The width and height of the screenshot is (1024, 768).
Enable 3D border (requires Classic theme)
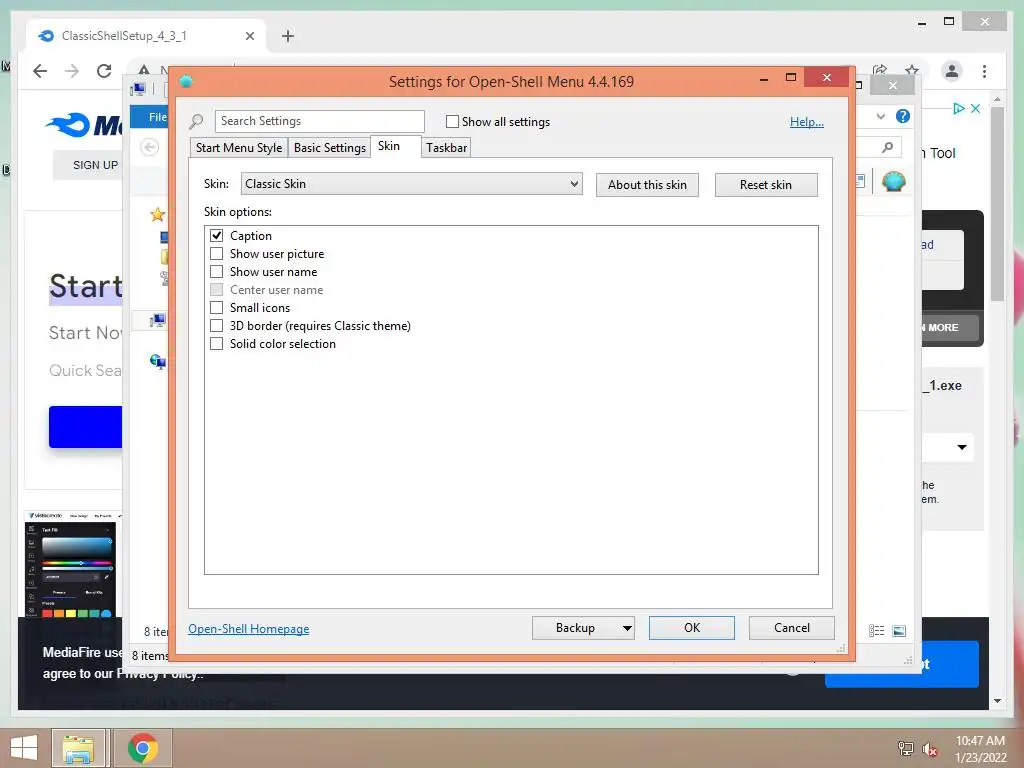point(216,325)
